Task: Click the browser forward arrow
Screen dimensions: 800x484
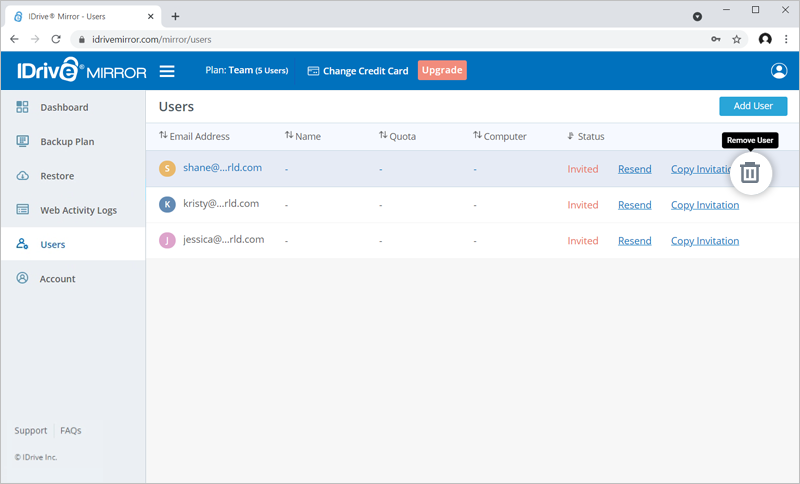Action: point(35,39)
